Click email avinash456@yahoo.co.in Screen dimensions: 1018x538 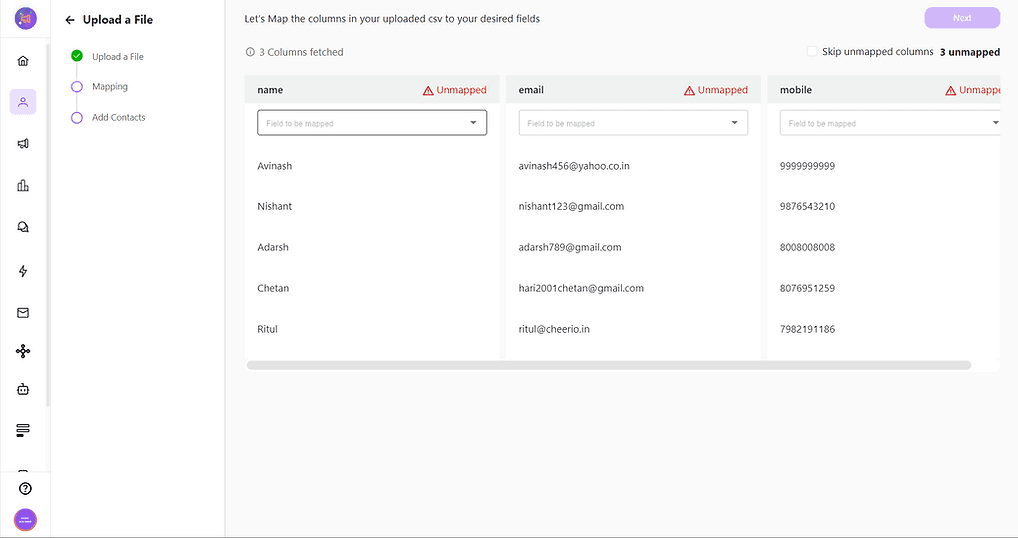pyautogui.click(x=574, y=166)
